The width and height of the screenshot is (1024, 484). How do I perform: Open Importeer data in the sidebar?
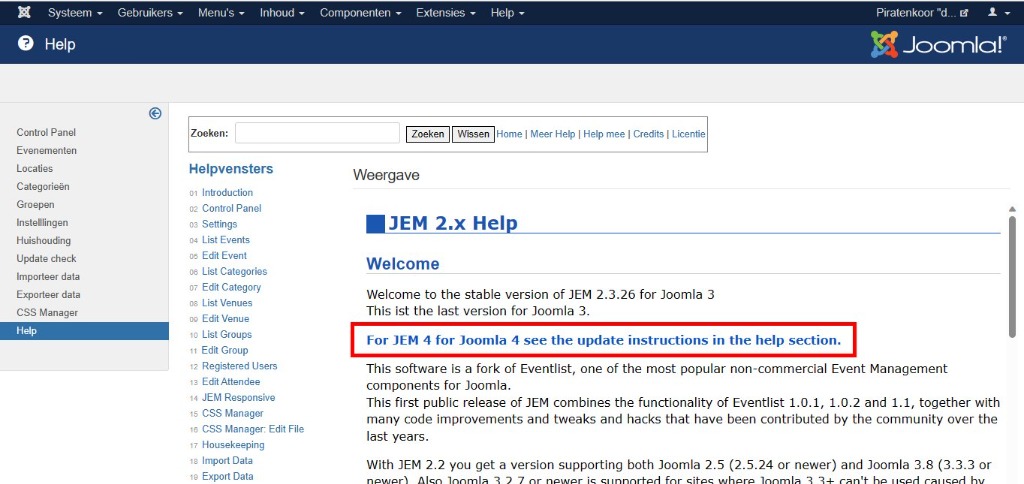pos(48,276)
